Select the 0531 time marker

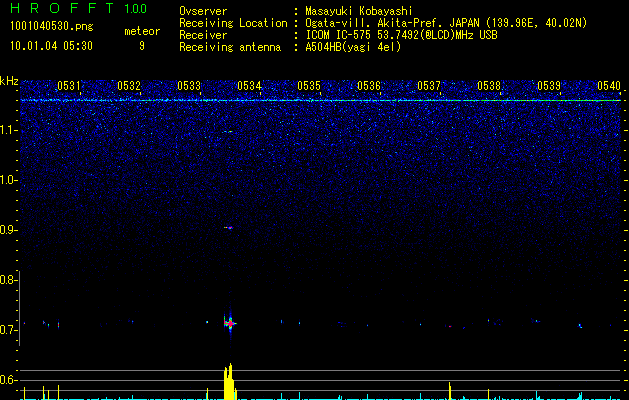(69, 86)
